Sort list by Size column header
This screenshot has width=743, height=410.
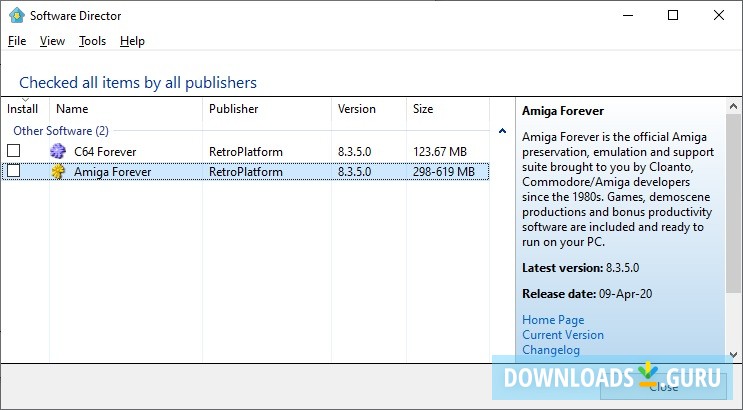pyautogui.click(x=423, y=109)
